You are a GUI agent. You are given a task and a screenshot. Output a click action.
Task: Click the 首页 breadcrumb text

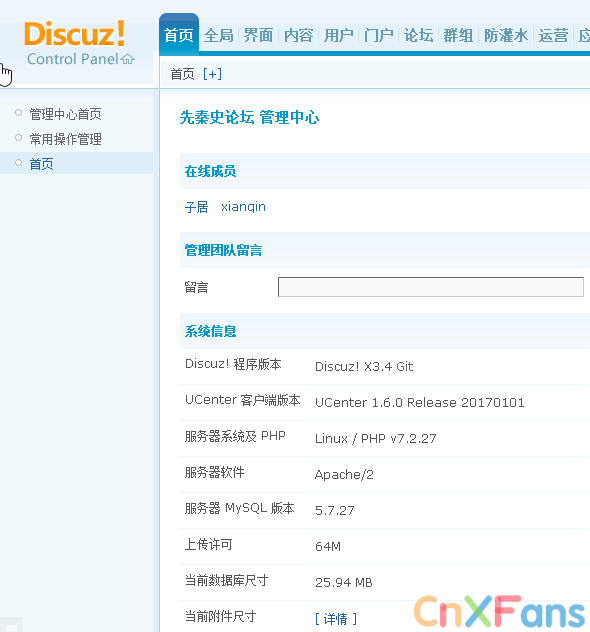coord(183,74)
